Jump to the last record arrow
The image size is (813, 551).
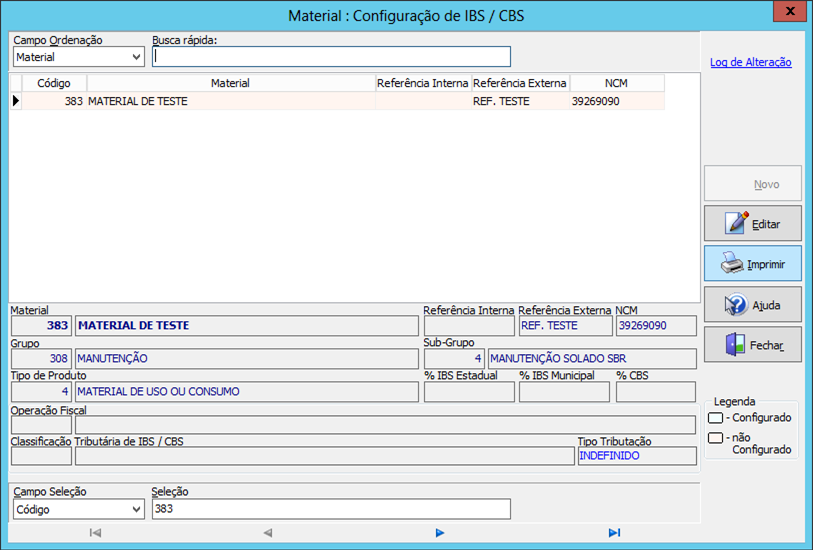point(614,533)
